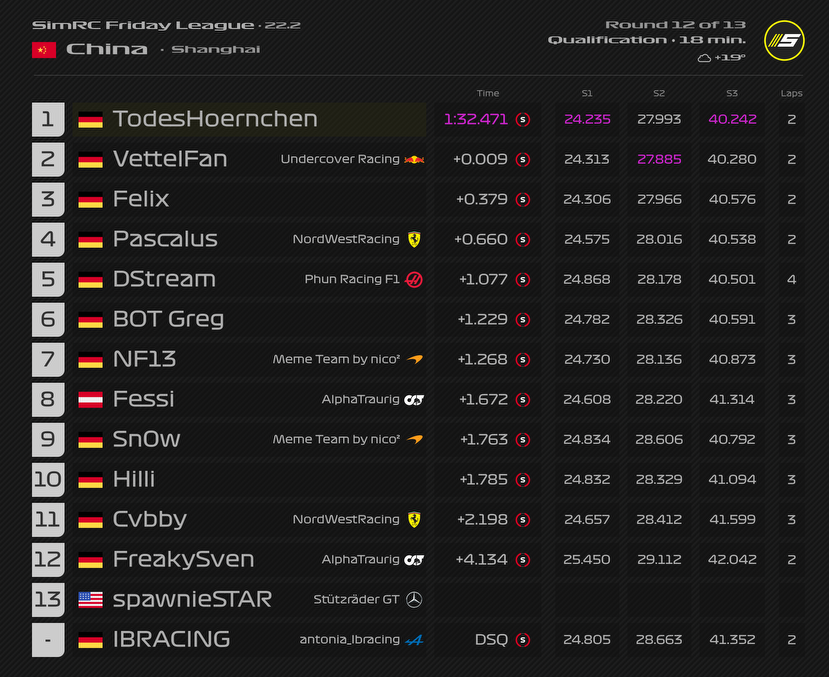Click the AlphaTauri logo in Fessi's row
Image resolution: width=829 pixels, height=677 pixels.
414,399
